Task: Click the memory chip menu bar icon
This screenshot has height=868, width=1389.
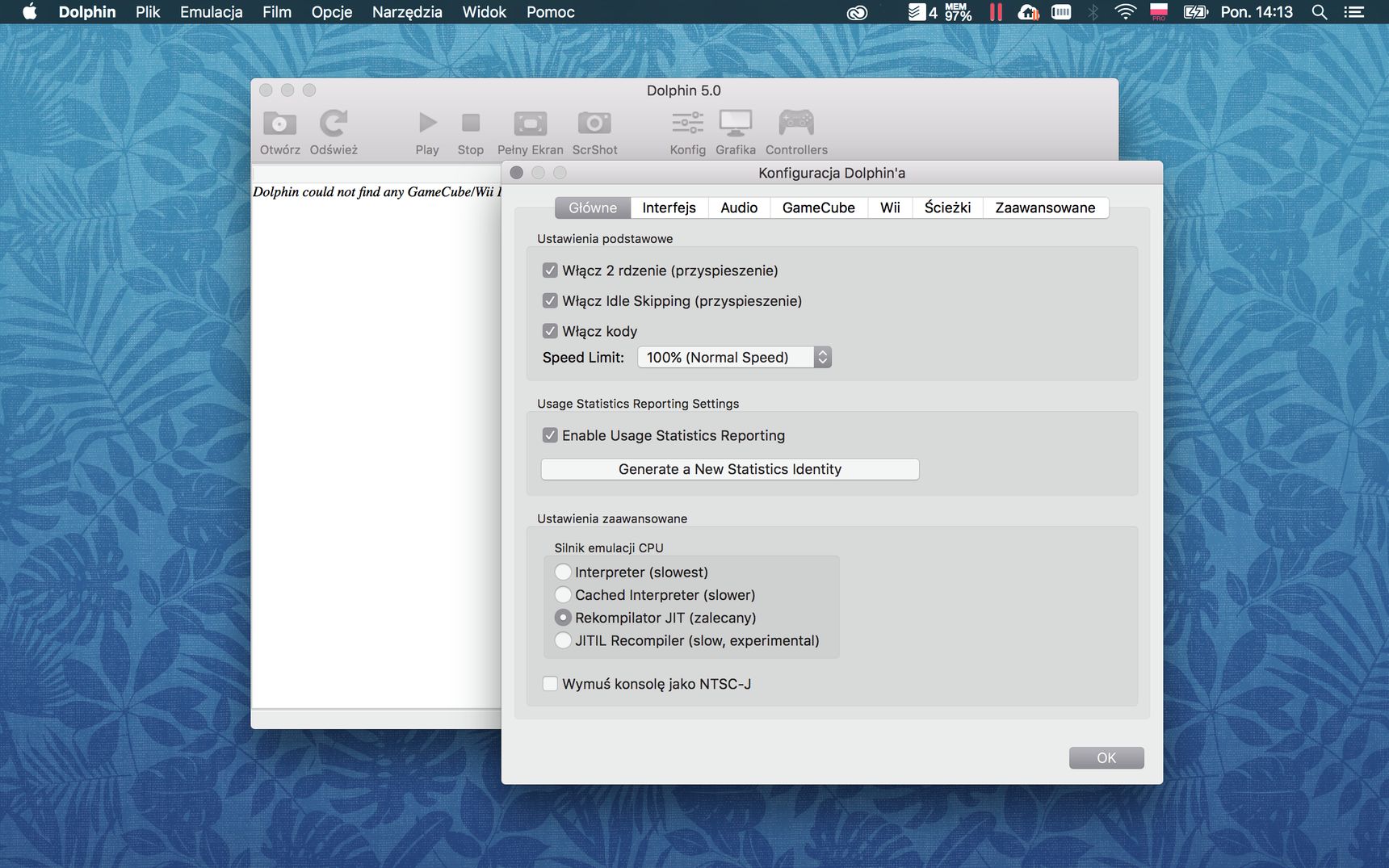Action: pyautogui.click(x=1061, y=11)
